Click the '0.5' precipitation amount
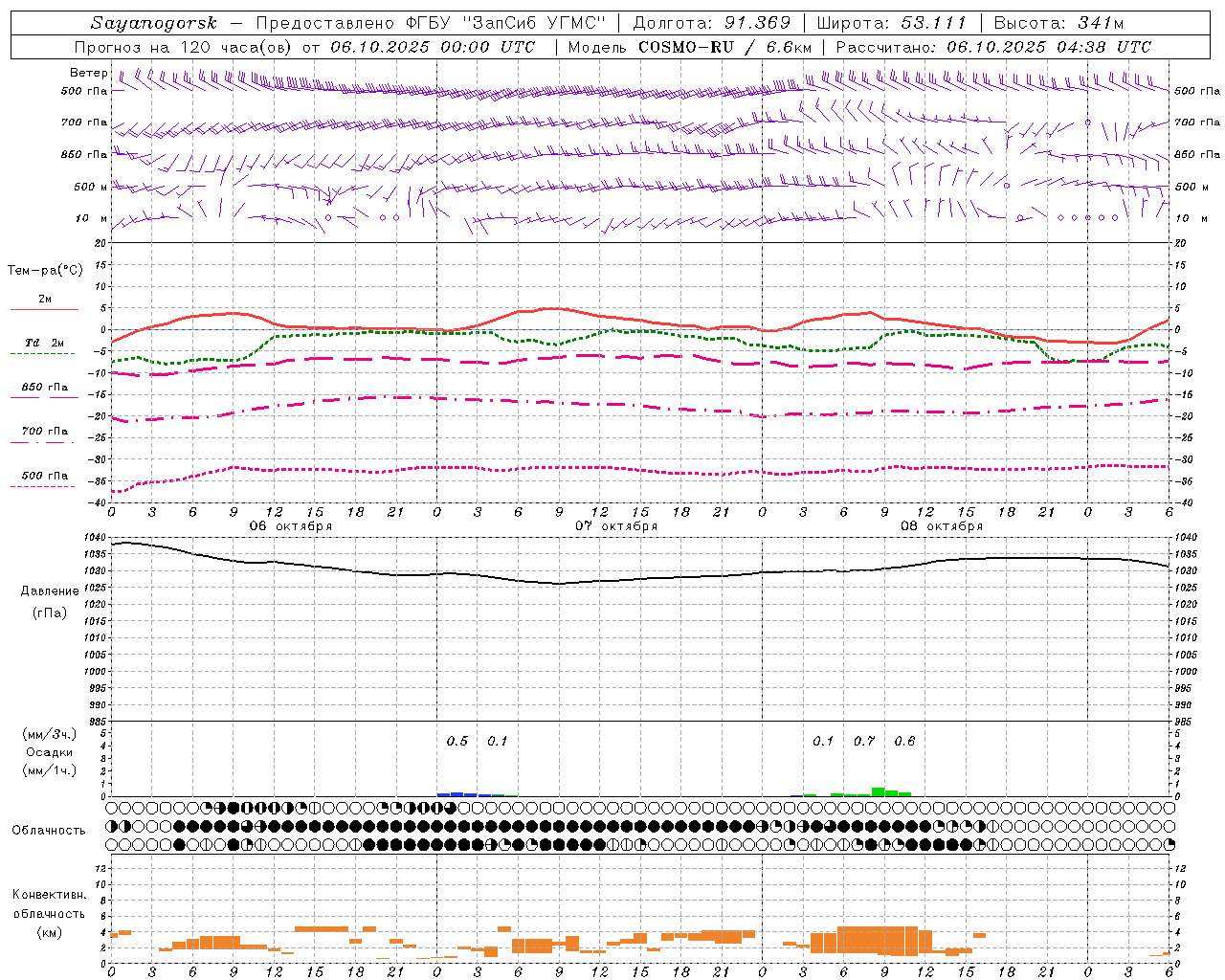This screenshot has height=980, width=1225. (x=457, y=742)
